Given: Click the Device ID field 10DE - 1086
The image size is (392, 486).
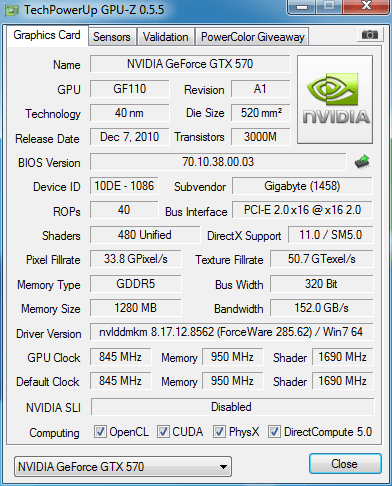Looking at the screenshot, I should click(x=124, y=186).
